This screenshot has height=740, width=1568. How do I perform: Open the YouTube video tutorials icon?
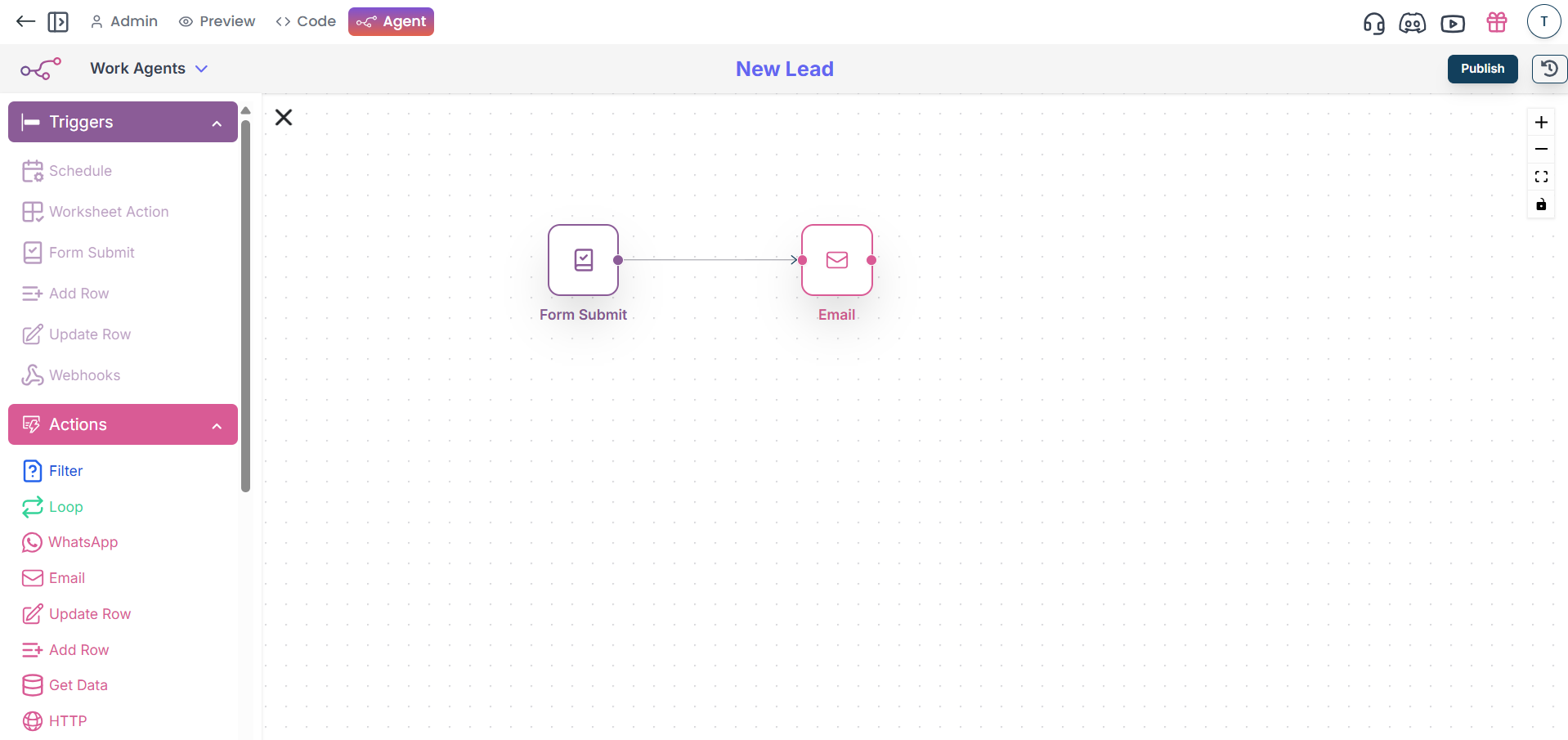[x=1453, y=23]
